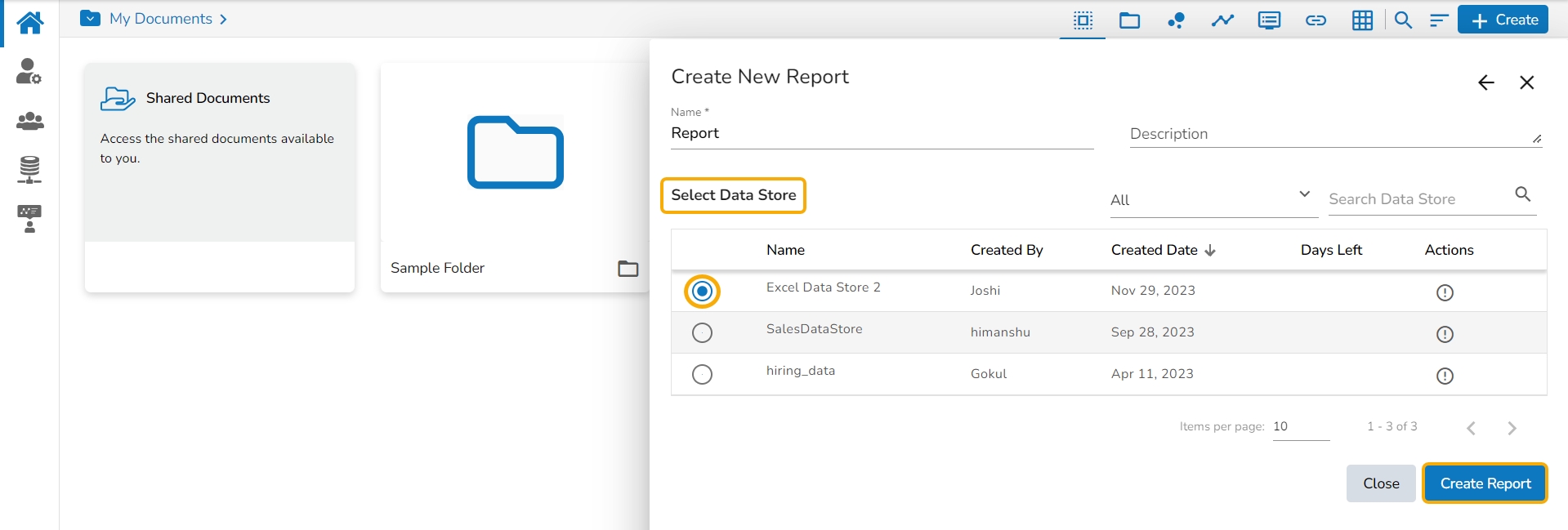1568x530 pixels.
Task: Click the folder filter icon in toolbar
Action: 1129,20
